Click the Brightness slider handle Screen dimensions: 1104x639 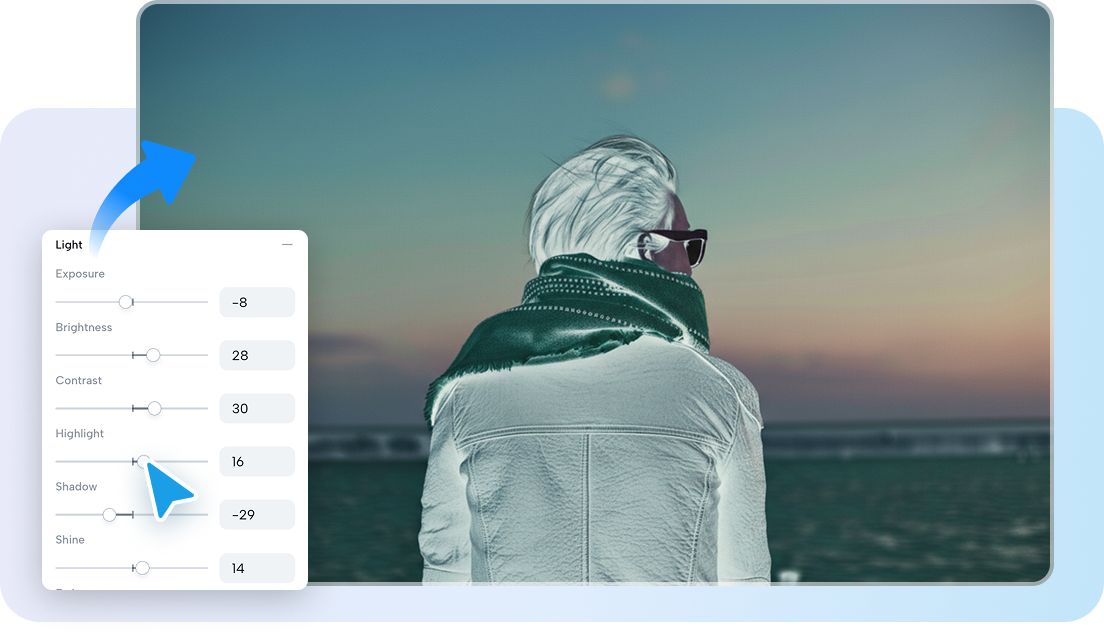152,354
